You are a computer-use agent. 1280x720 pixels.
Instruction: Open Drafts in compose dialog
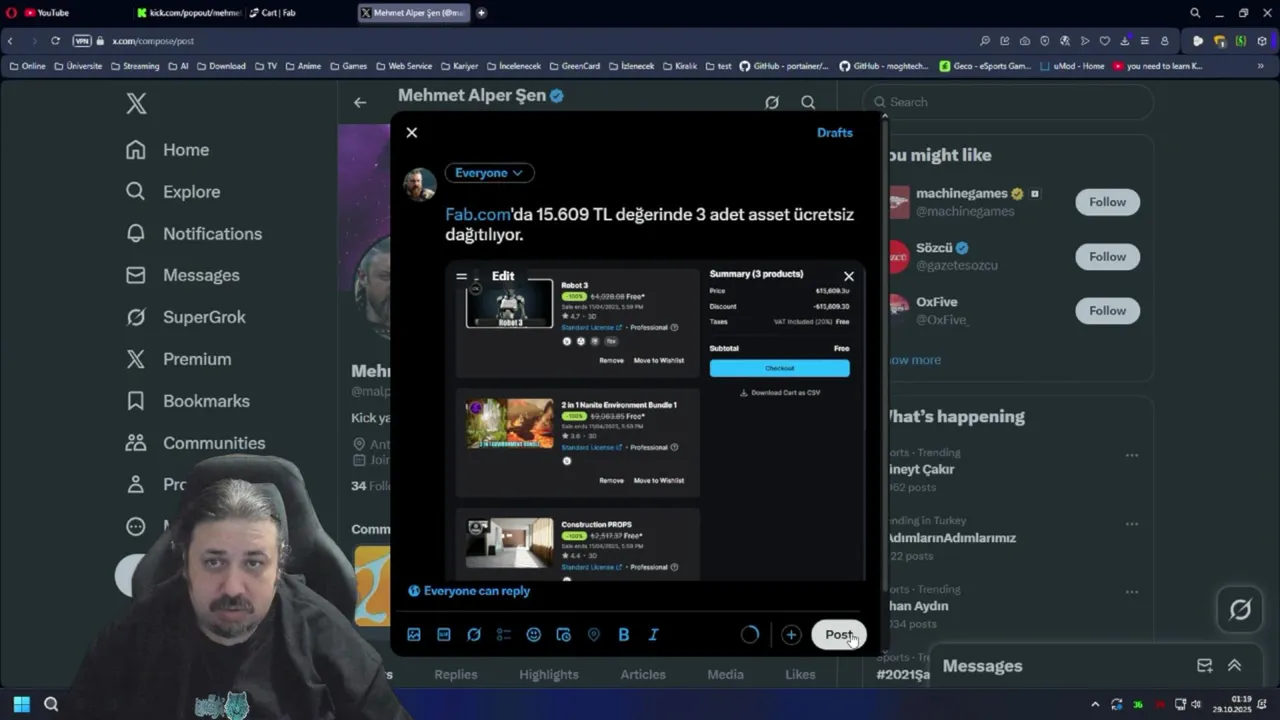(x=835, y=132)
